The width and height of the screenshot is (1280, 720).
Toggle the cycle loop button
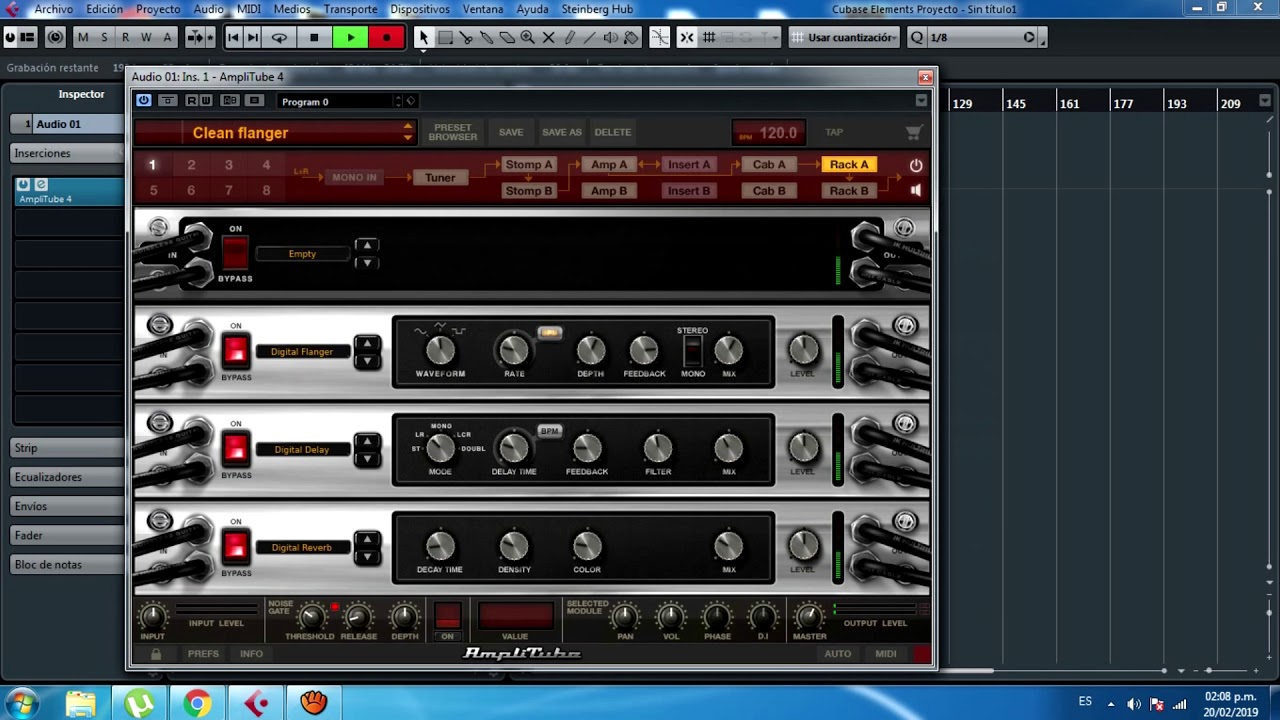pyautogui.click(x=279, y=37)
